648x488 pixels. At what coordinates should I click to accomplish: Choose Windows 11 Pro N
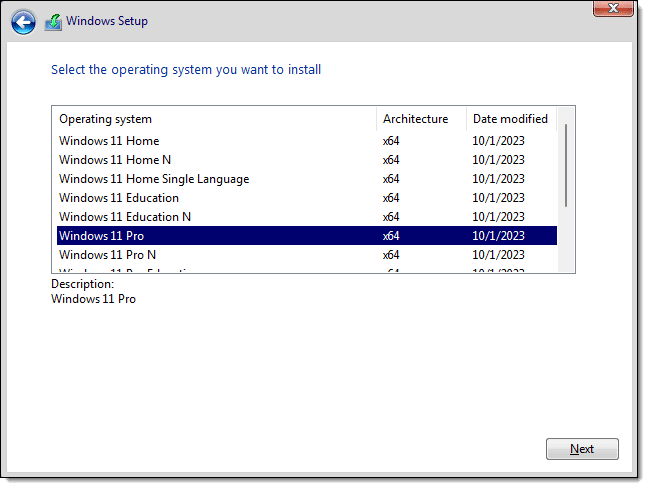pos(307,255)
